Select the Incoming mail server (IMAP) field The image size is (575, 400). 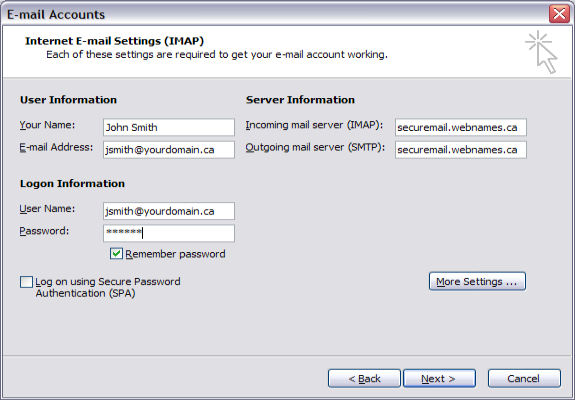(461, 127)
